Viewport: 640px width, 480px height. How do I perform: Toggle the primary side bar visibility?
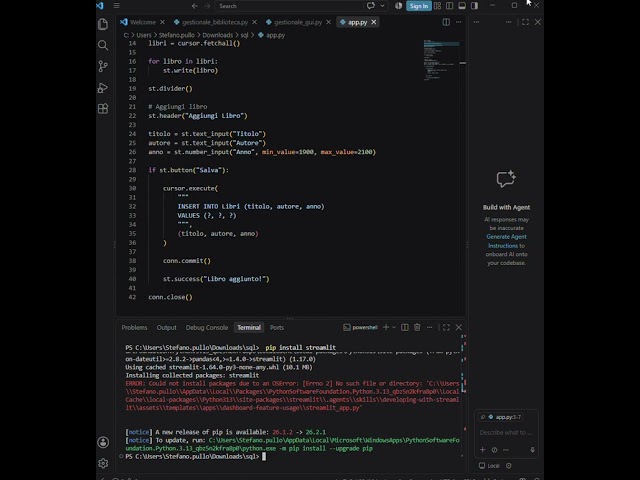coord(449,6)
